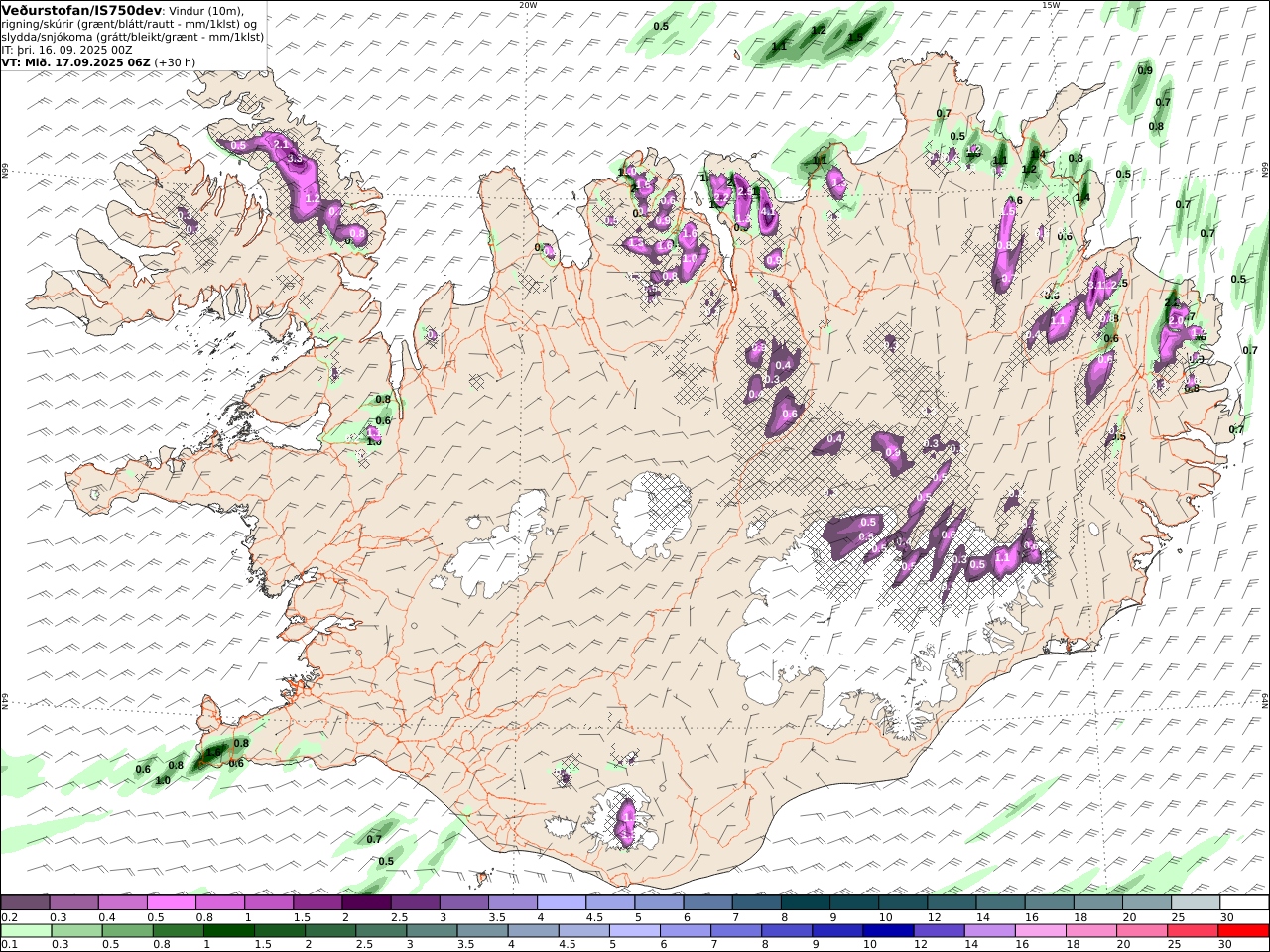This screenshot has width=1270, height=952.
Task: Pick the light pink 16 mm rain swatch
Action: 1041,931
